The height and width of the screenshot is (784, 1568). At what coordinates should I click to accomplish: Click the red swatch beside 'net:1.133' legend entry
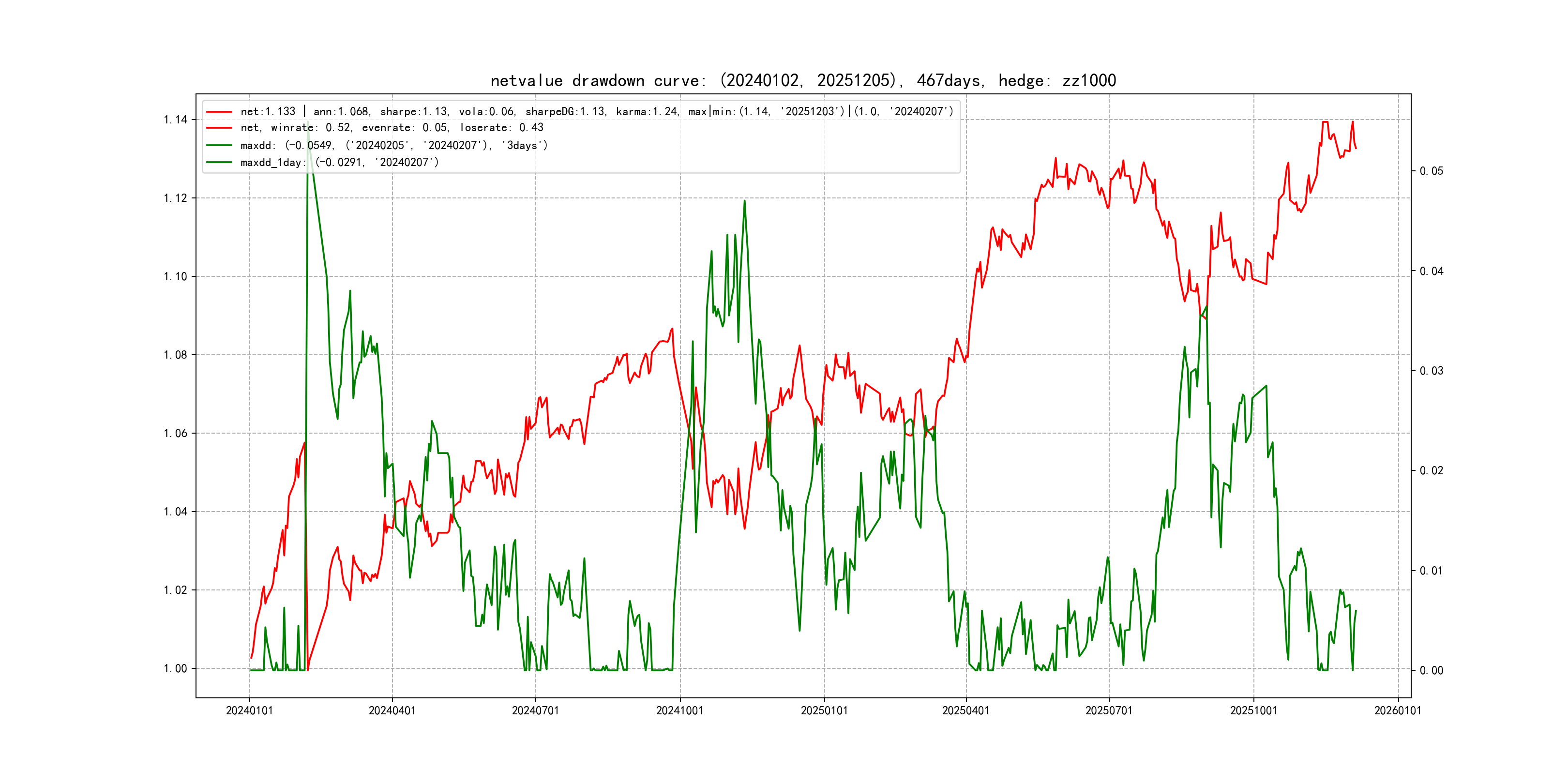[x=219, y=111]
